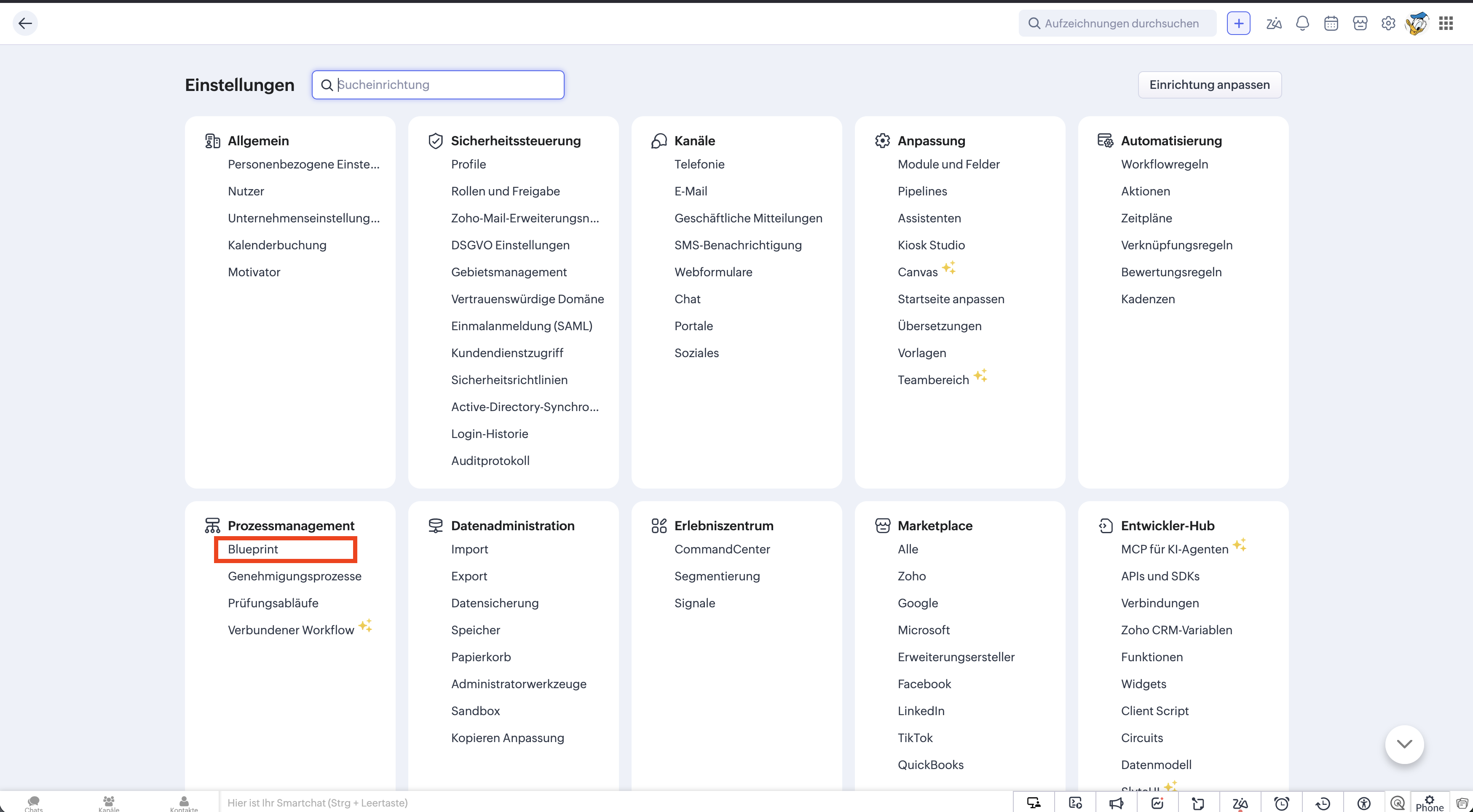Screen dimensions: 1473x812
Task: Open recent items history clock icon
Action: 1323,803
